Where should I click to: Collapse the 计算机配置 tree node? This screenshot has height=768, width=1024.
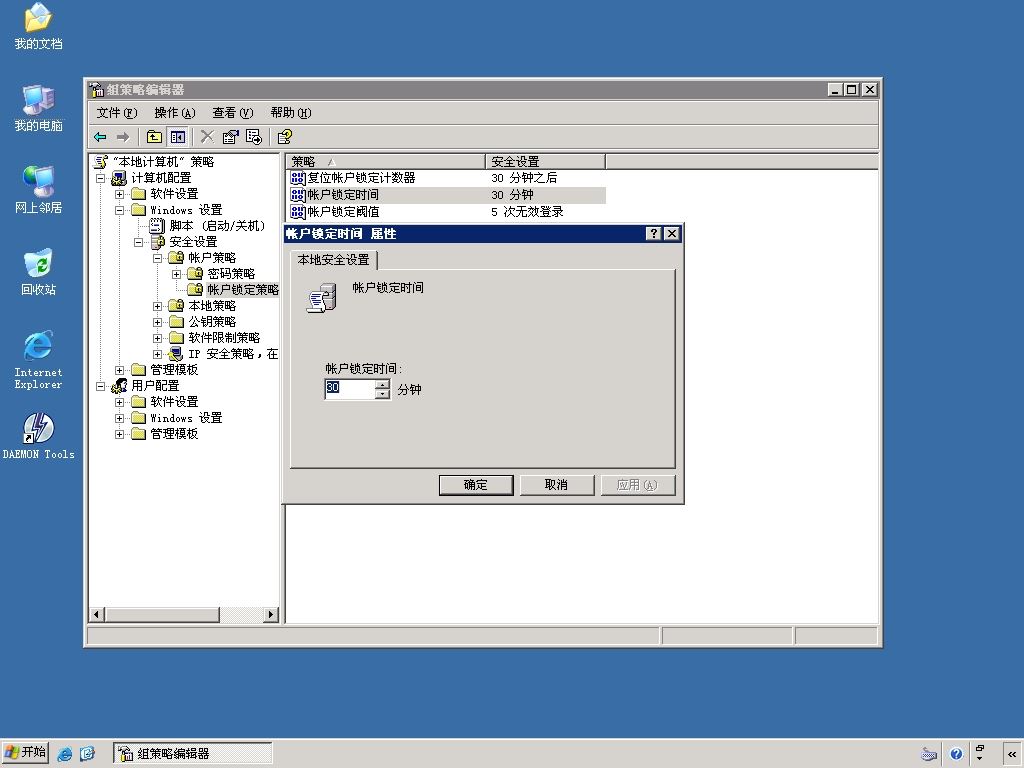[x=101, y=178]
